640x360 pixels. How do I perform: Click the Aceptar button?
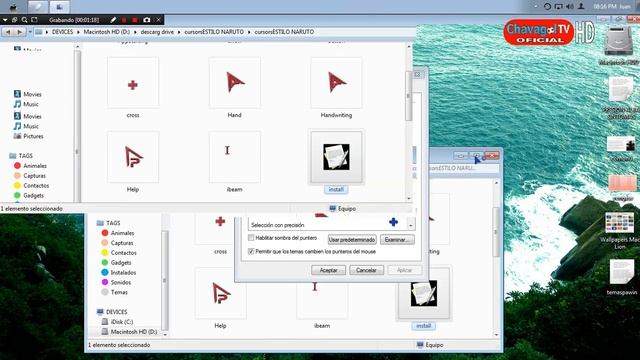point(329,270)
